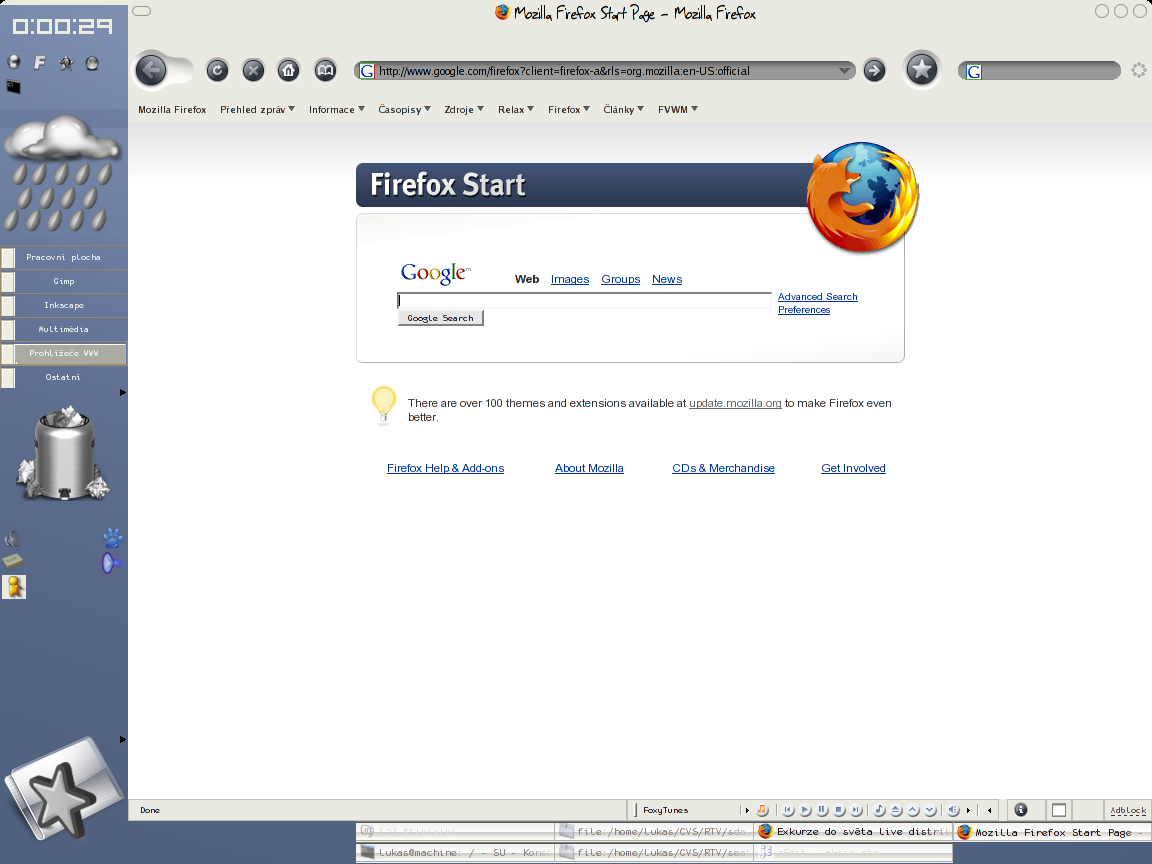The image size is (1152, 864).
Task: Click the Google engine icon in search box
Action: point(974,71)
